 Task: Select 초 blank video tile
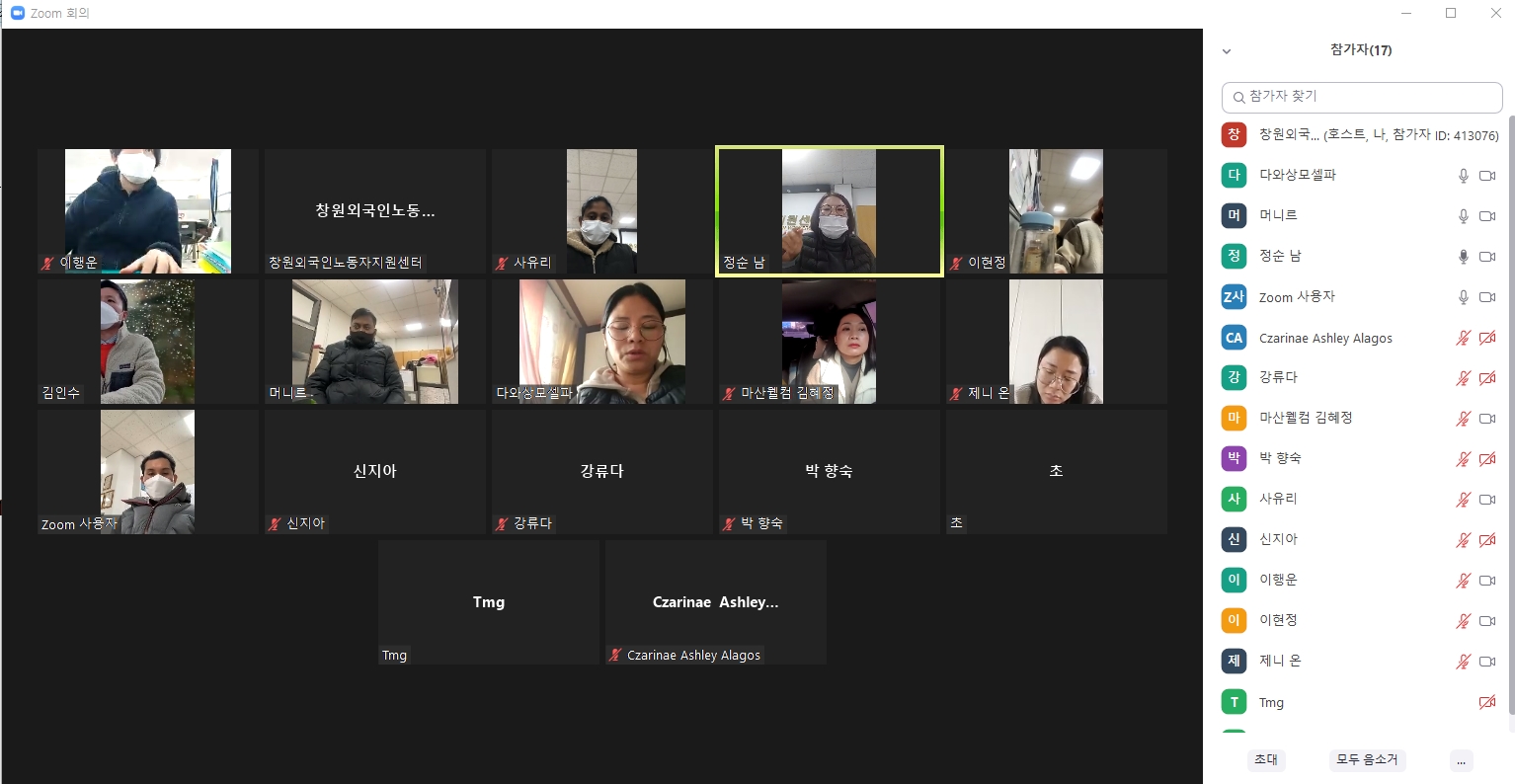1057,472
